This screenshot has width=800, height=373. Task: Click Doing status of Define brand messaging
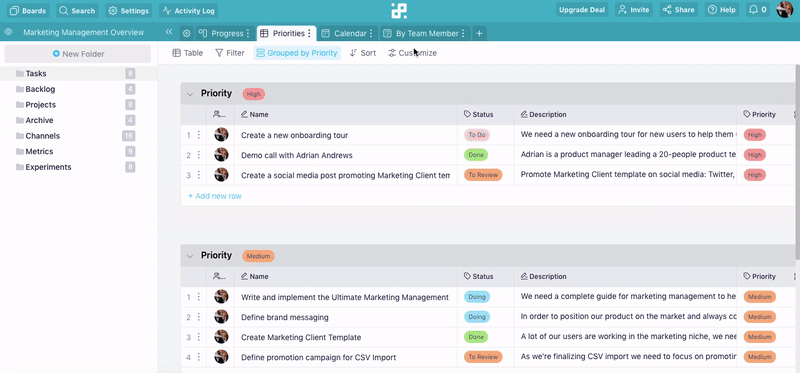(477, 317)
